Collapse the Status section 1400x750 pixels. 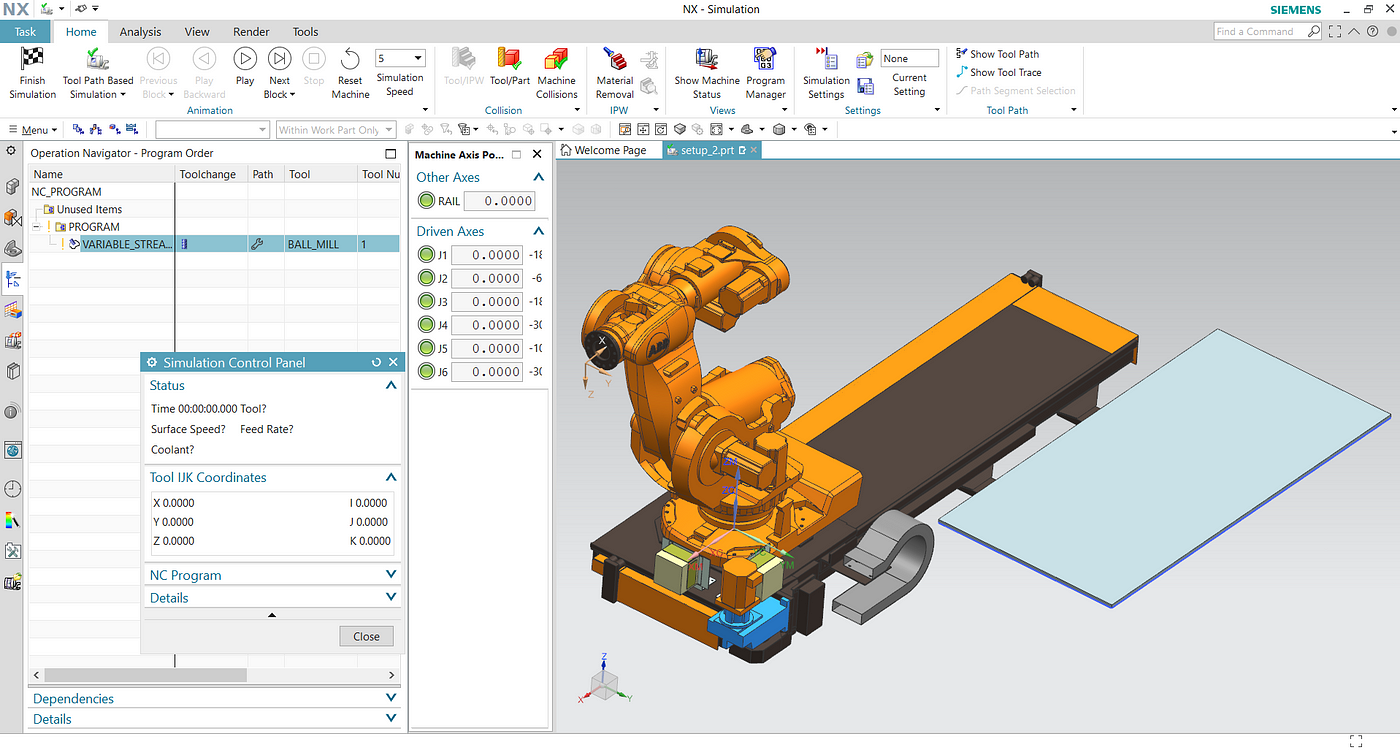tap(391, 385)
